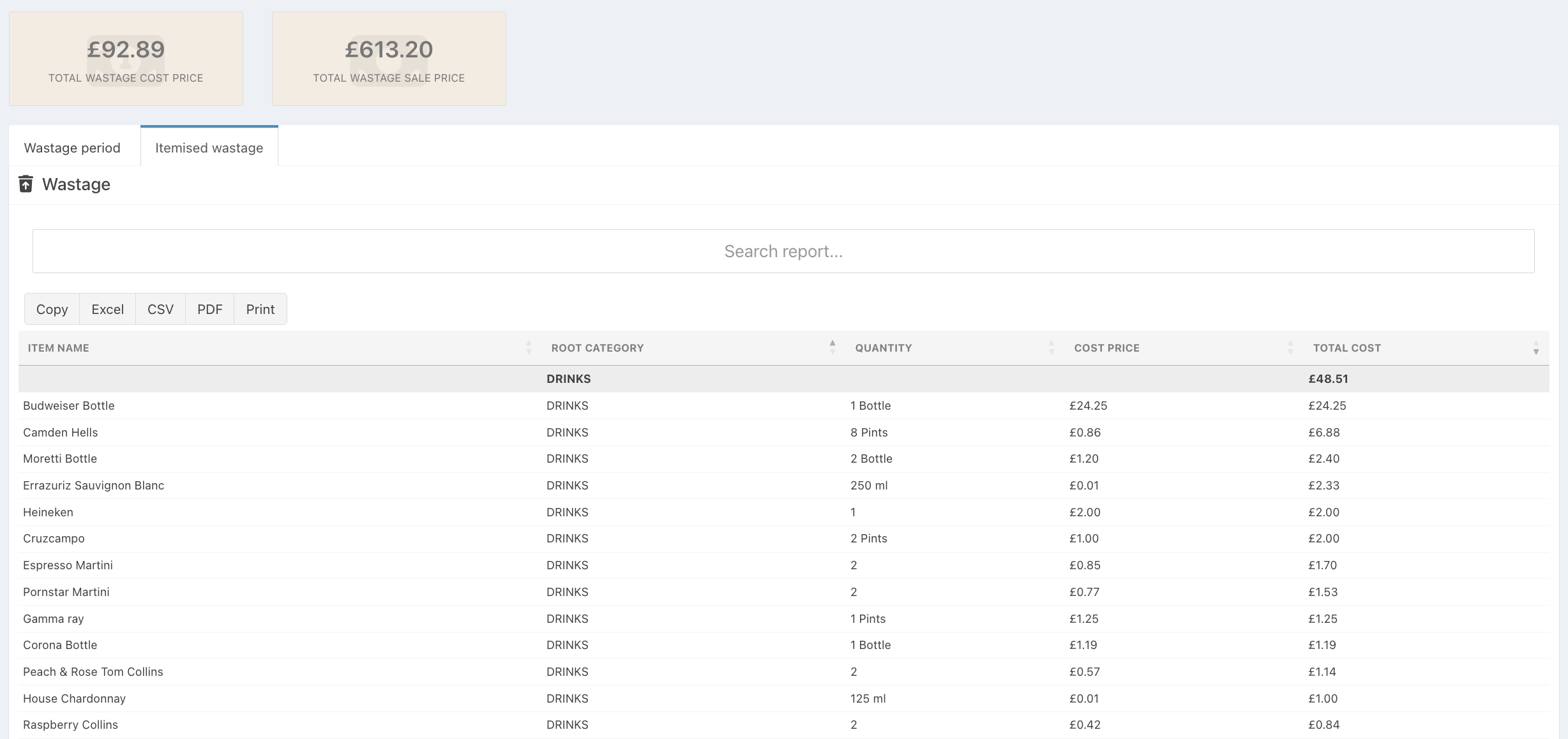Select the Itemised wastage tab
1568x739 pixels.
tap(209, 147)
